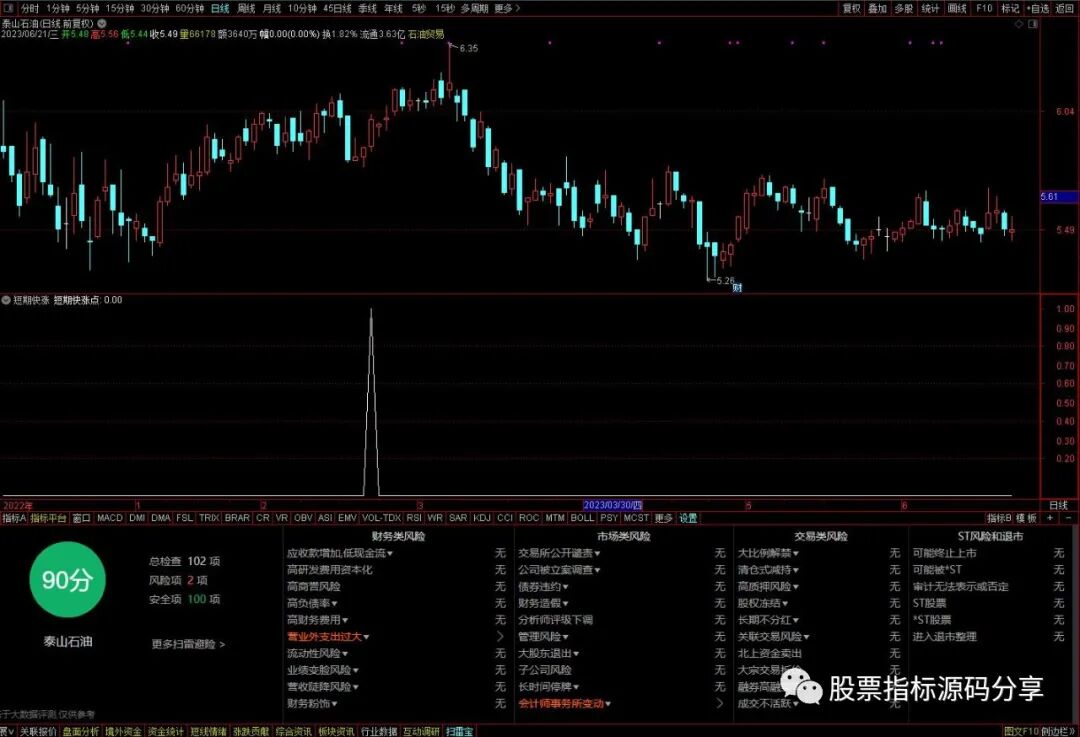Viewport: 1080px width, 737px height.
Task: Switch to 月线 monthly period
Action: point(272,8)
